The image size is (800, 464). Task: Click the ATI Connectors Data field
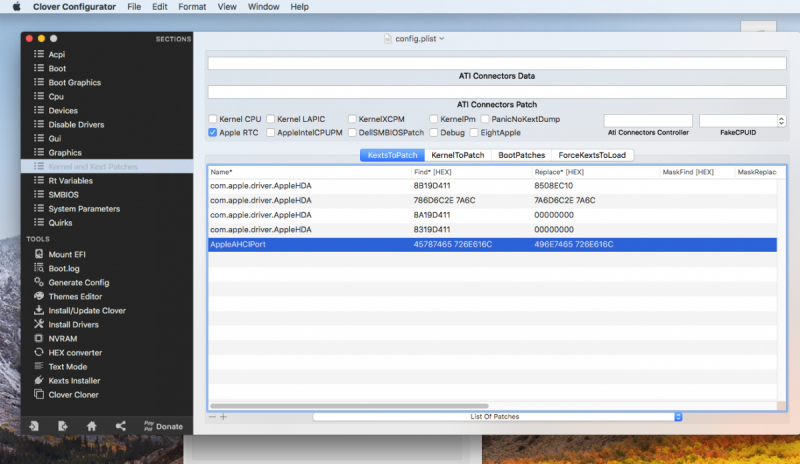click(497, 63)
